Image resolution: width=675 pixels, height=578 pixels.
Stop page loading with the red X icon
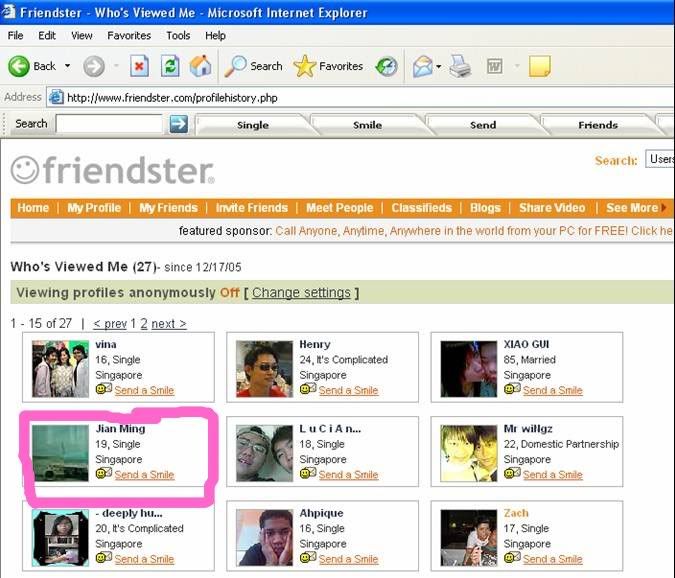pyautogui.click(x=139, y=66)
